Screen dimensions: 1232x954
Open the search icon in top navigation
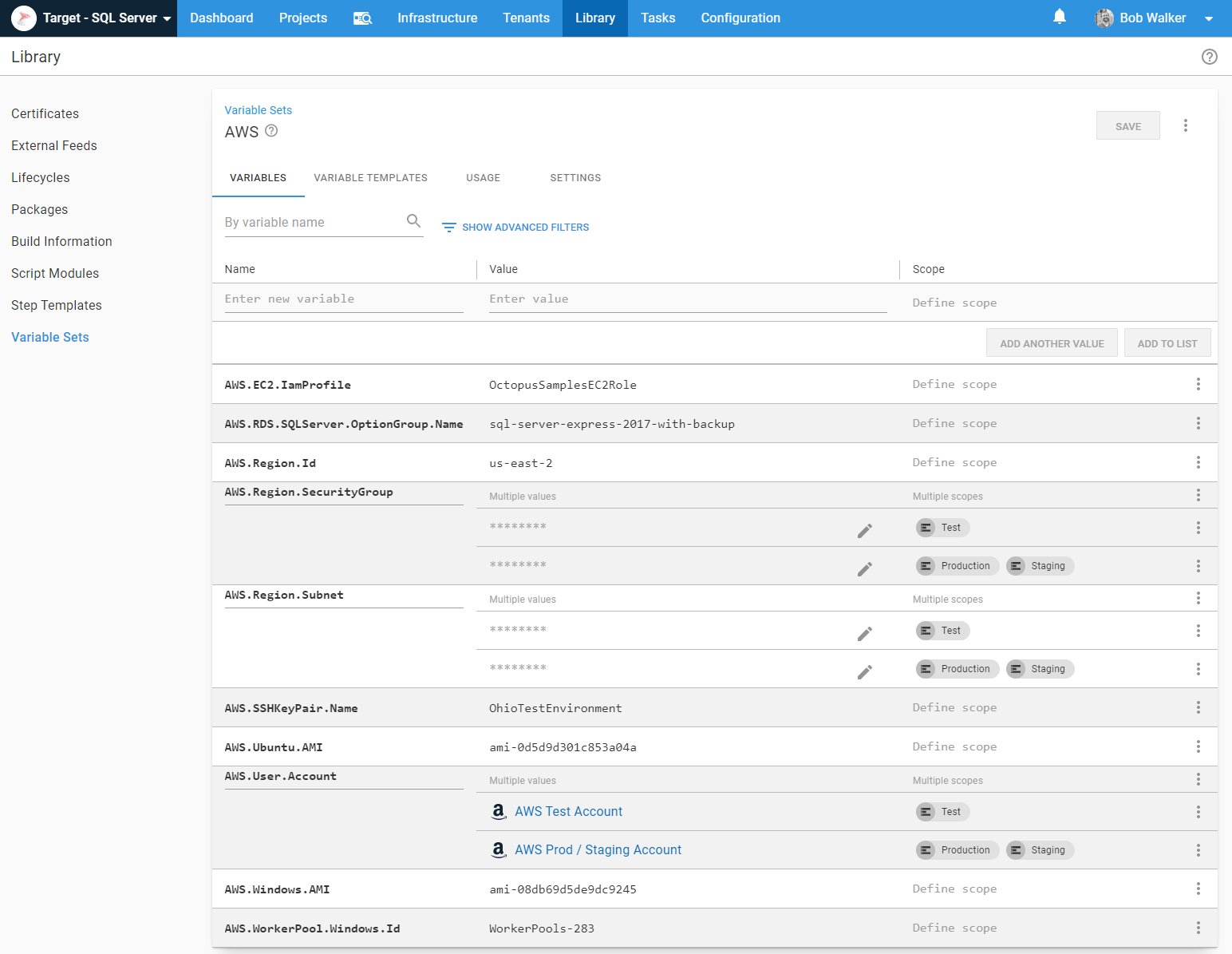click(x=362, y=18)
